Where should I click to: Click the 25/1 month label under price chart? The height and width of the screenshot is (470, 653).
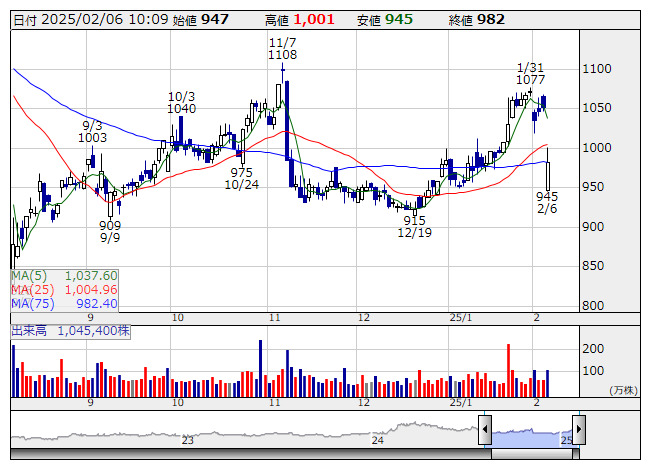tap(461, 318)
